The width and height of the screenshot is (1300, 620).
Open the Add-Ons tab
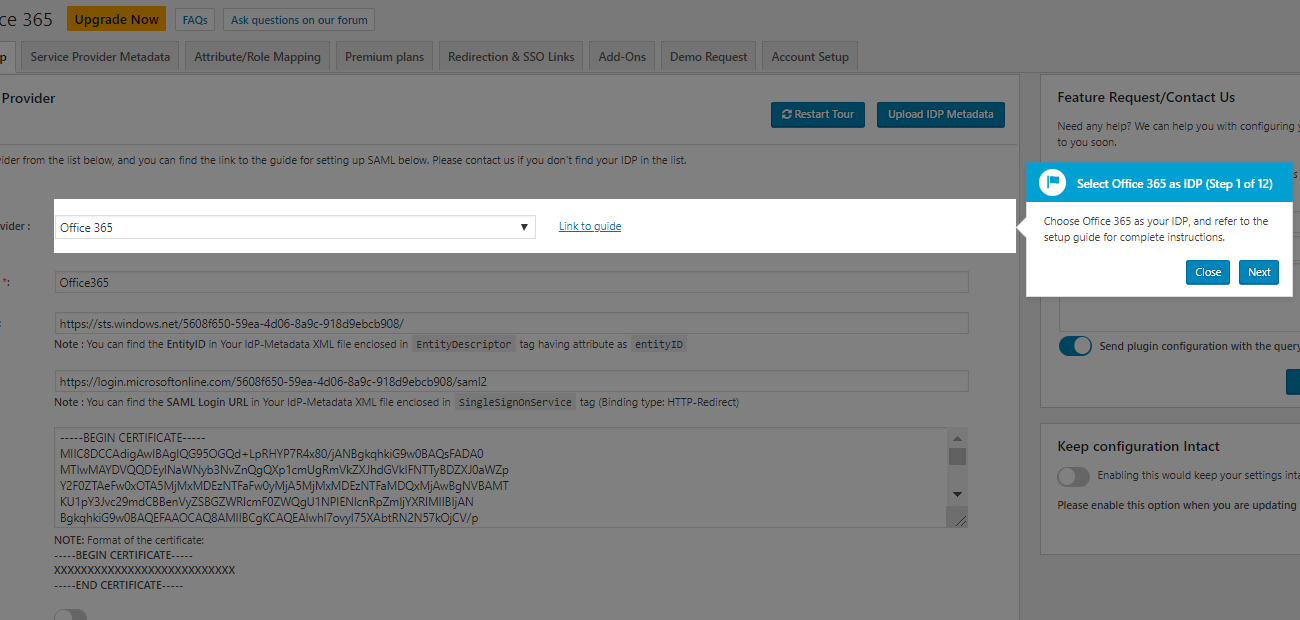click(x=621, y=55)
